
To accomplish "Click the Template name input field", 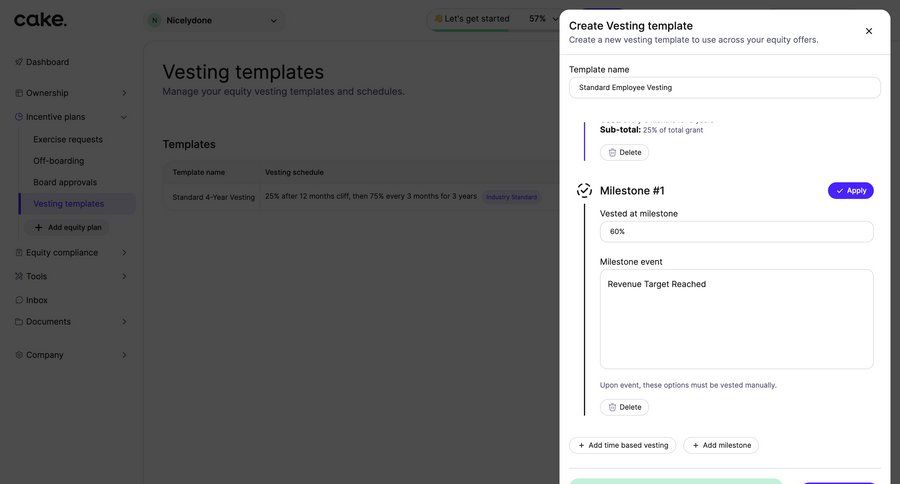I will click(724, 87).
